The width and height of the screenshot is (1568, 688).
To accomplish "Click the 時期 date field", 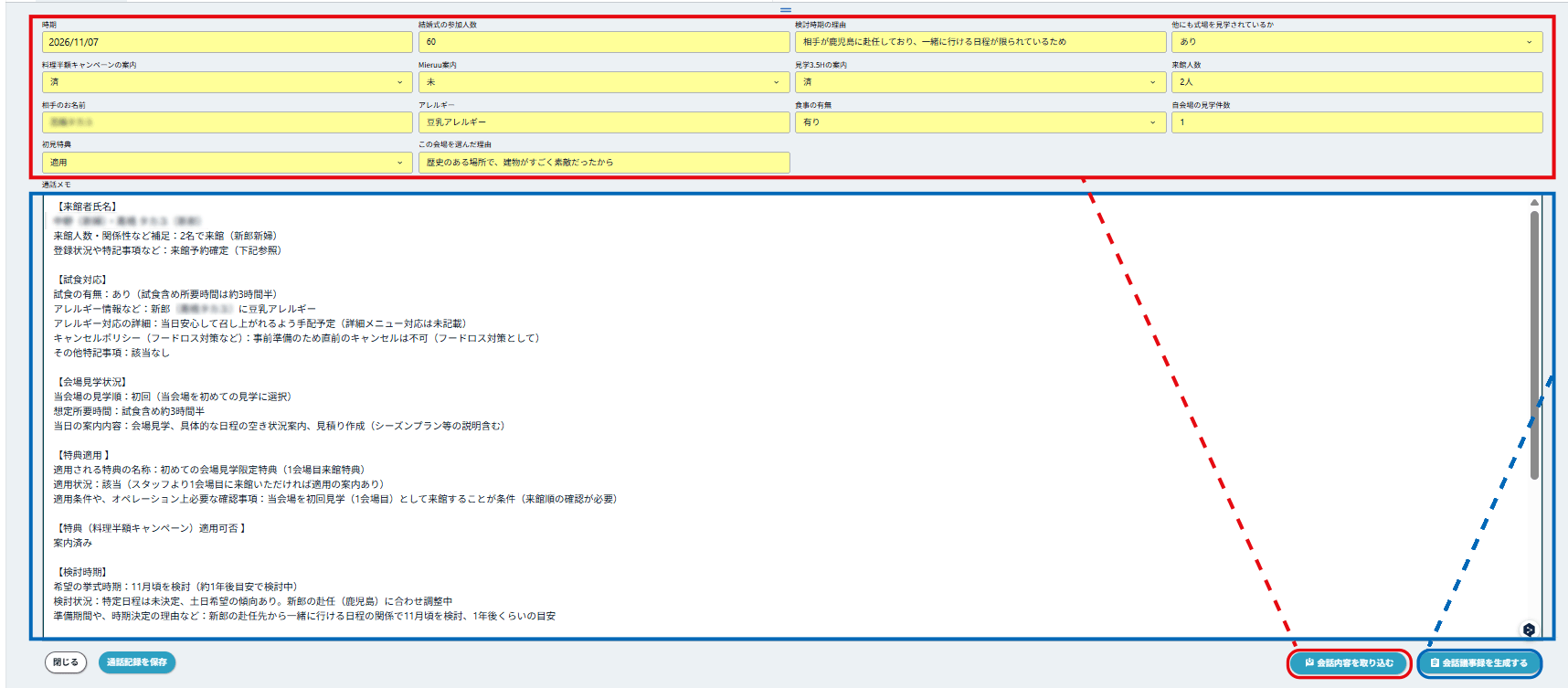I will tap(227, 42).
